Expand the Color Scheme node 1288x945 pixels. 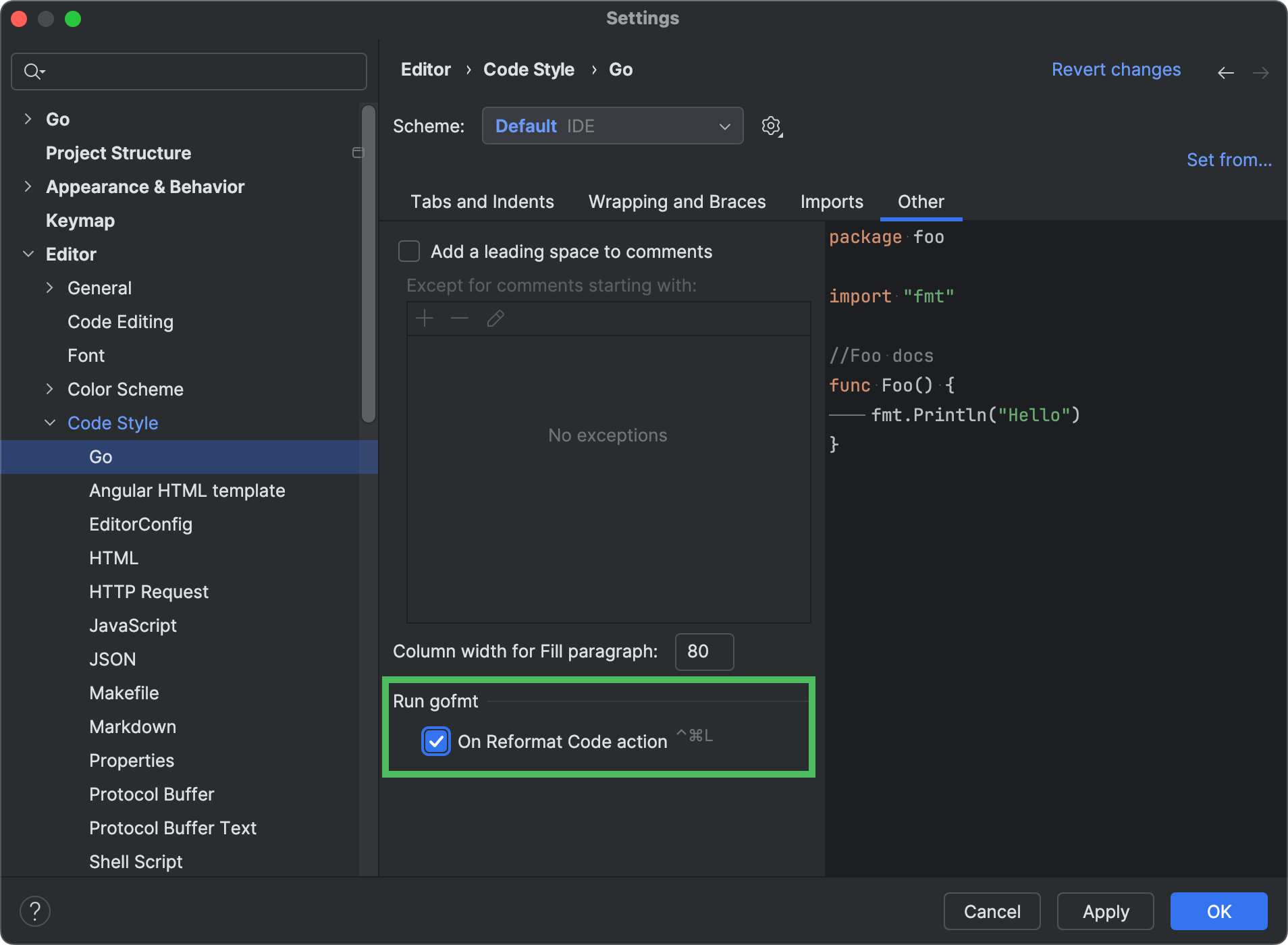(x=50, y=389)
